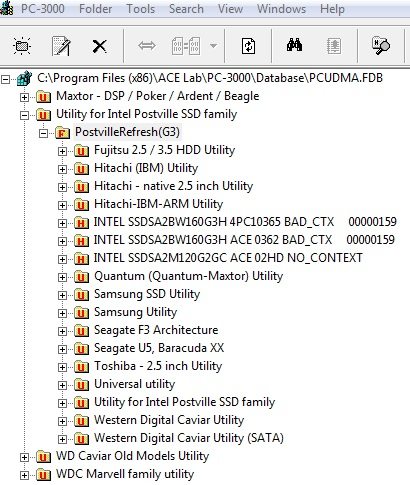Screen dimensions: 410x485
Task: Click U folder icon of Universal utility
Action: pos(81,385)
